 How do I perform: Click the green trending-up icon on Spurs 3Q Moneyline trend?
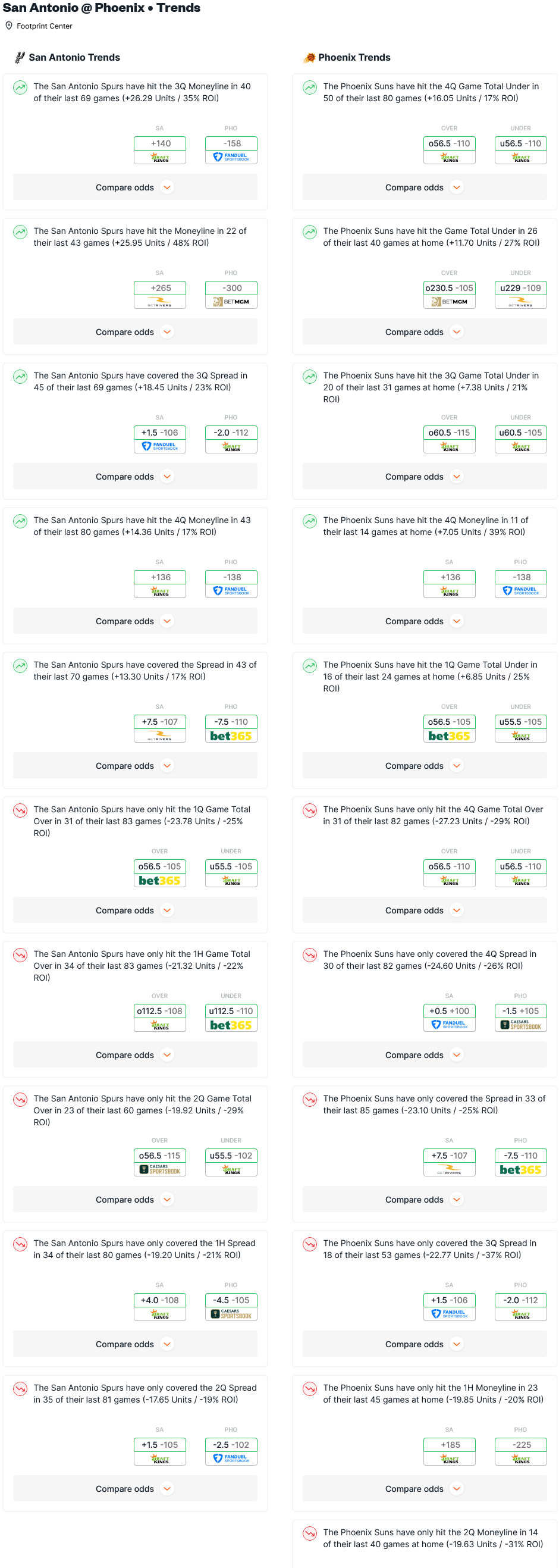pos(20,87)
